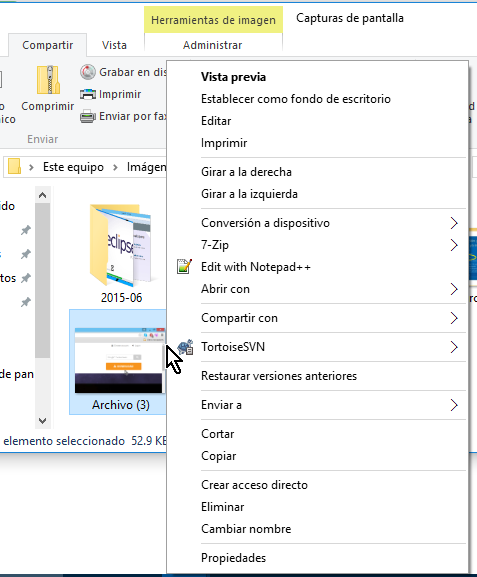Expand Conversión a dispositivo submenu arrow

coord(454,223)
